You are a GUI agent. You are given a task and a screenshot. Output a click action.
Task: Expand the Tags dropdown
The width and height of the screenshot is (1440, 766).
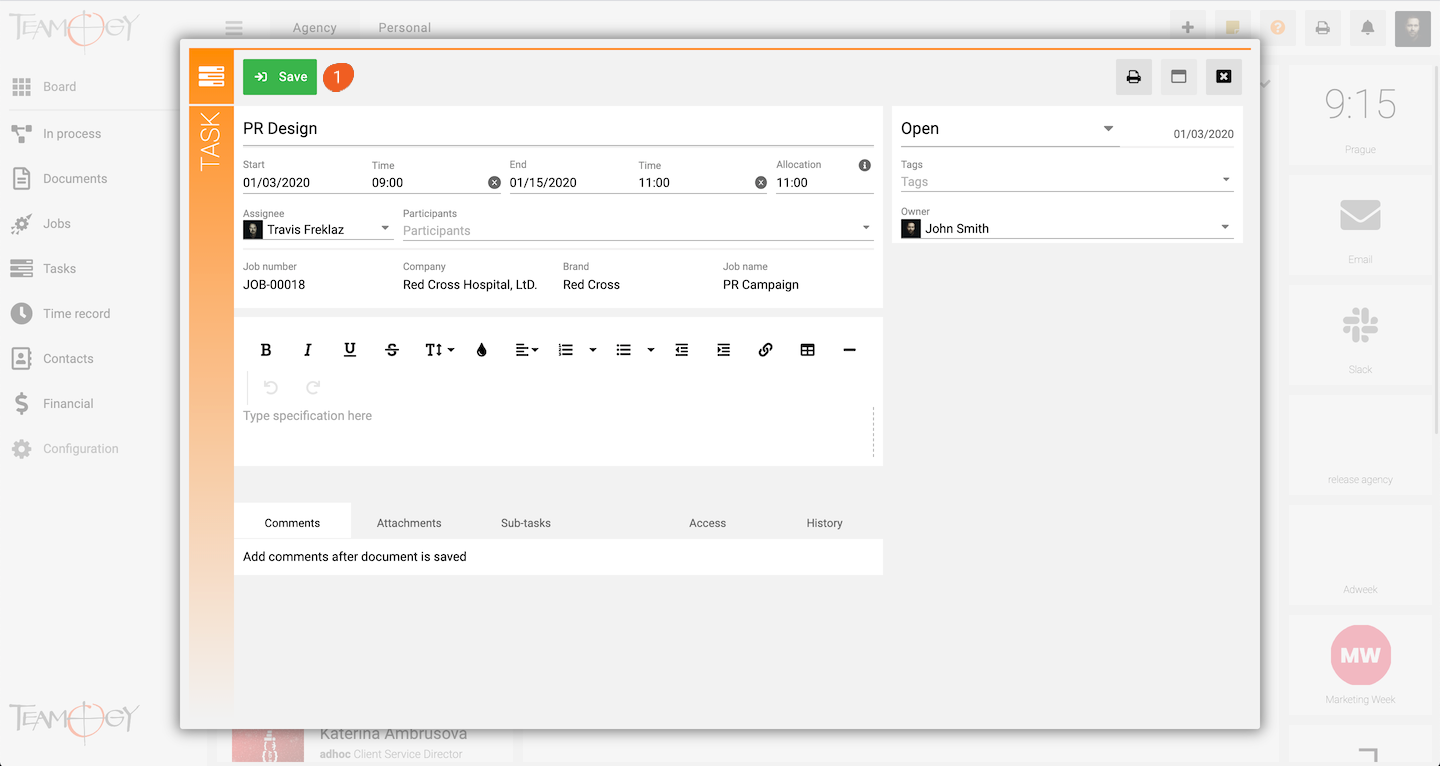pos(1226,181)
